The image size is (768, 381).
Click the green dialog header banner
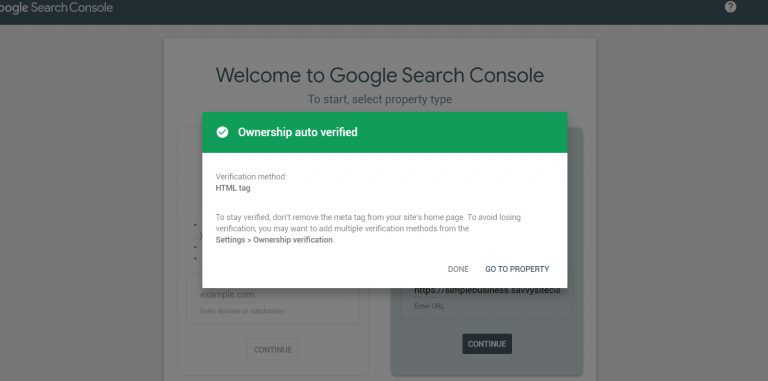(384, 132)
